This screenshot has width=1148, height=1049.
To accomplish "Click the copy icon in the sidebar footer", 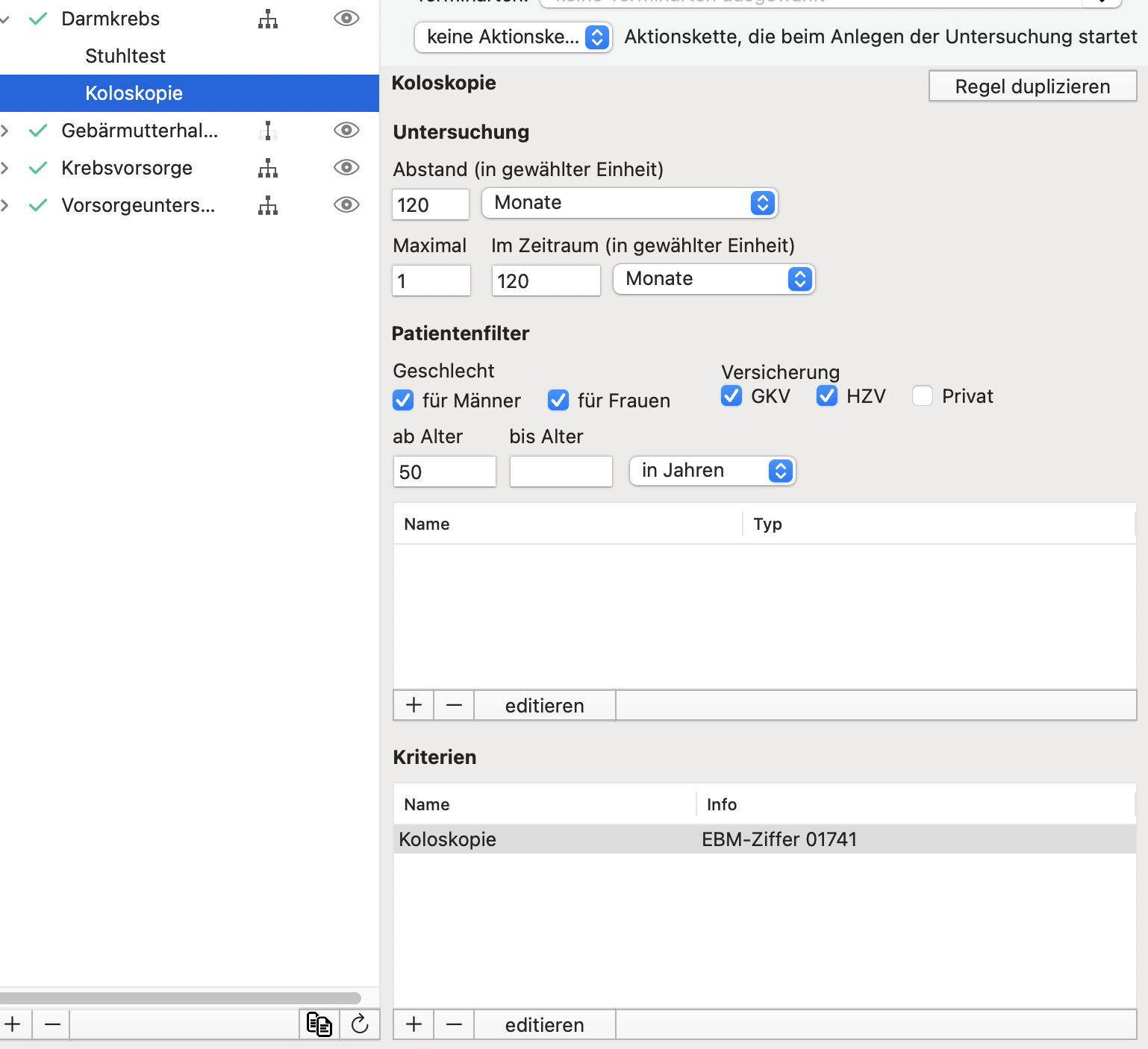I will 319,1024.
